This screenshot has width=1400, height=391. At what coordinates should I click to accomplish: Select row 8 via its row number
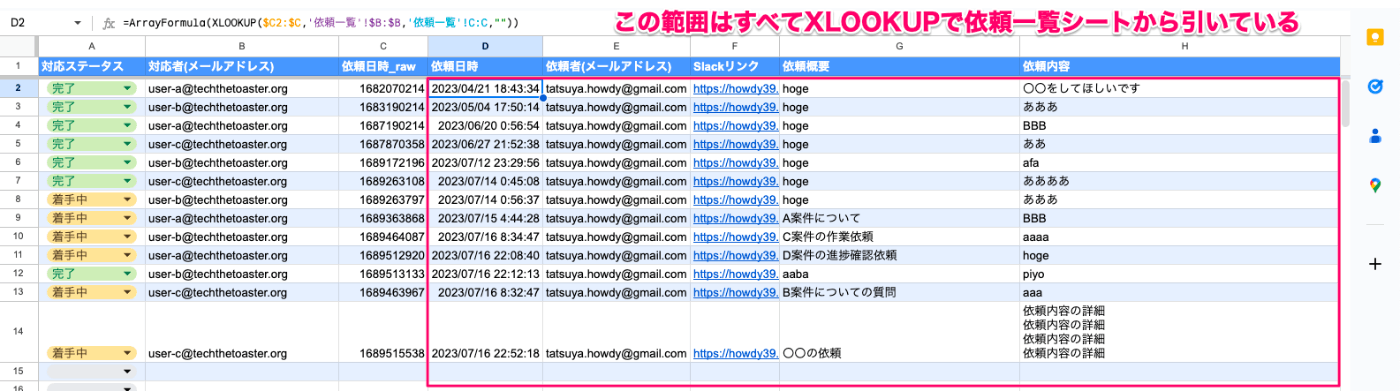19,199
